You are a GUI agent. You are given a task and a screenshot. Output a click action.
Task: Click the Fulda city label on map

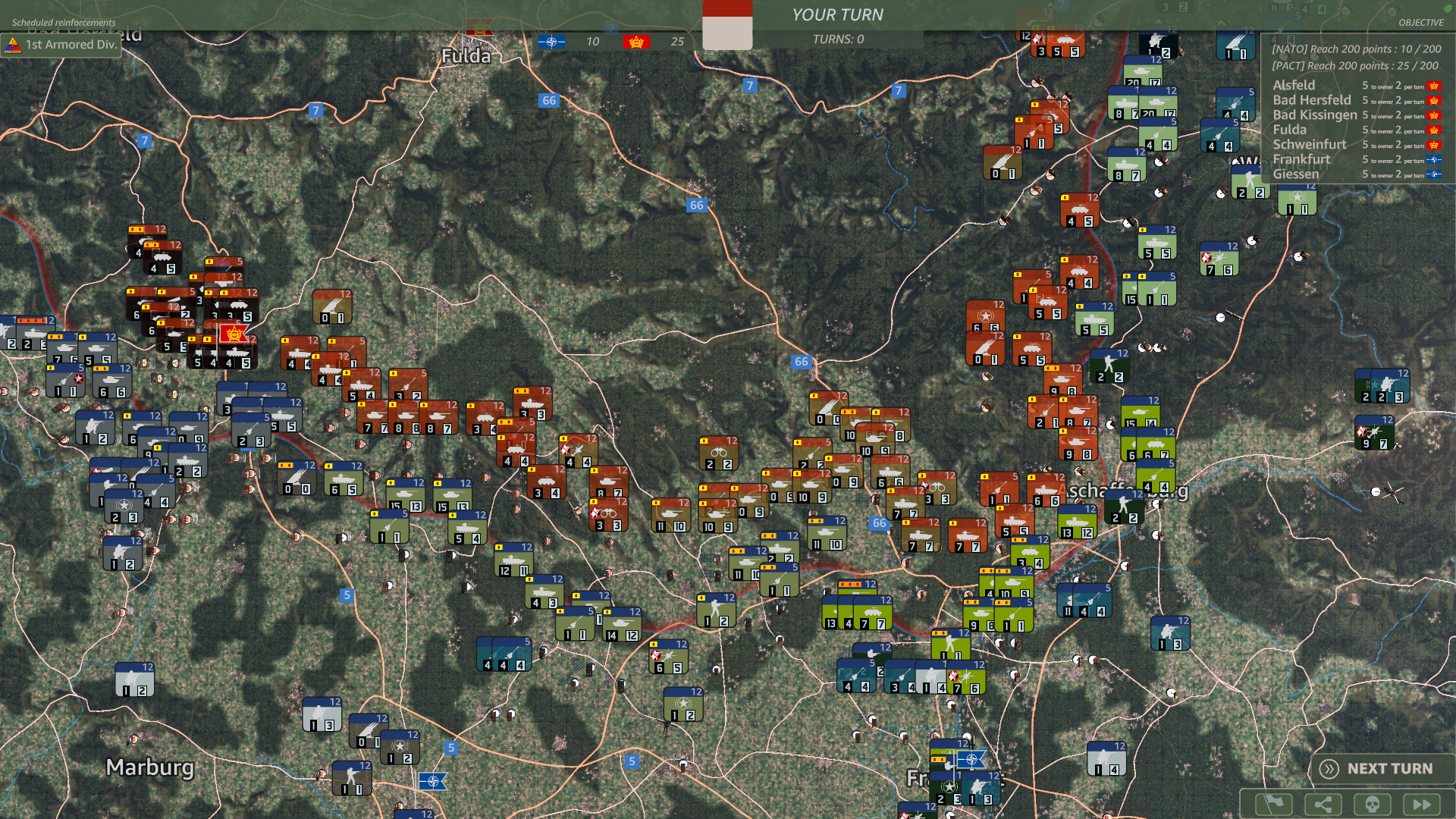pyautogui.click(x=466, y=56)
